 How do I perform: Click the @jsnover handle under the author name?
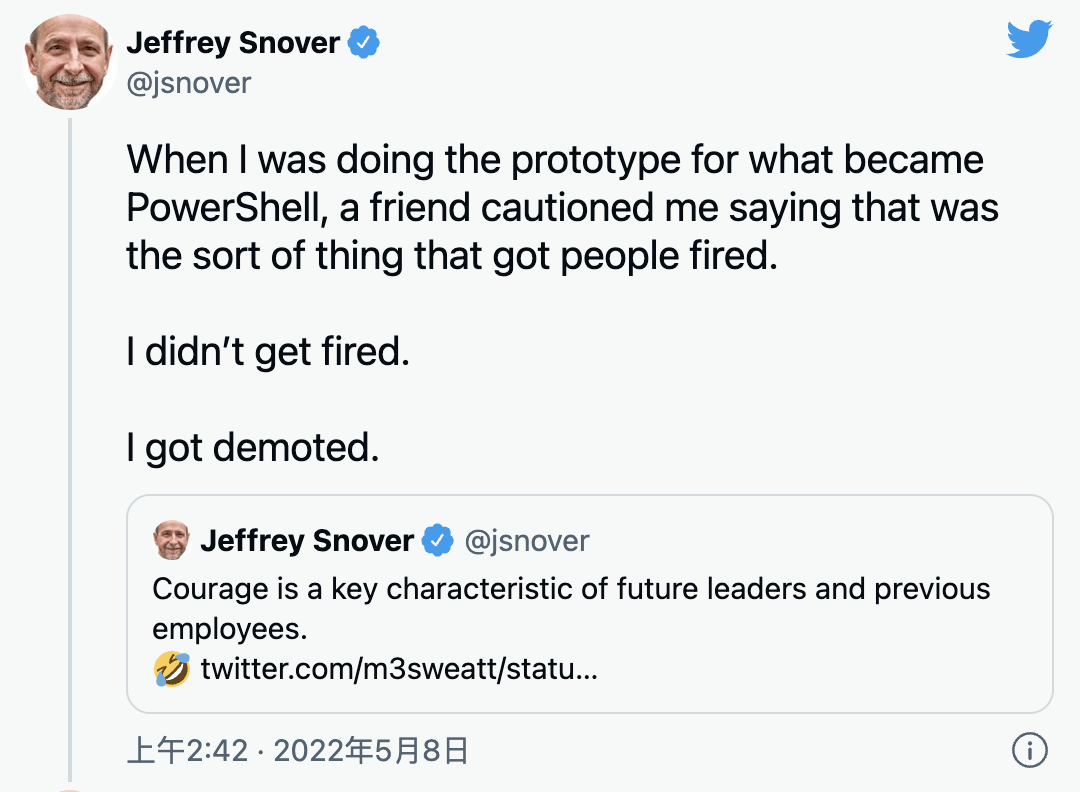188,82
